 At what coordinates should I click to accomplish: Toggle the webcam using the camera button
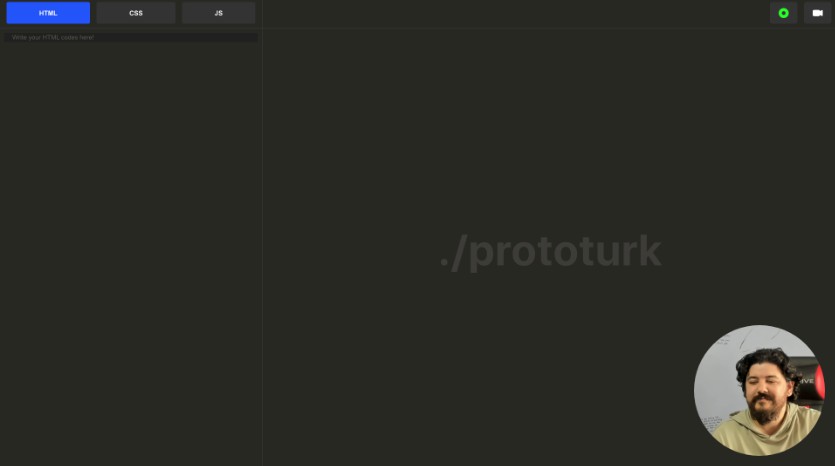click(817, 13)
